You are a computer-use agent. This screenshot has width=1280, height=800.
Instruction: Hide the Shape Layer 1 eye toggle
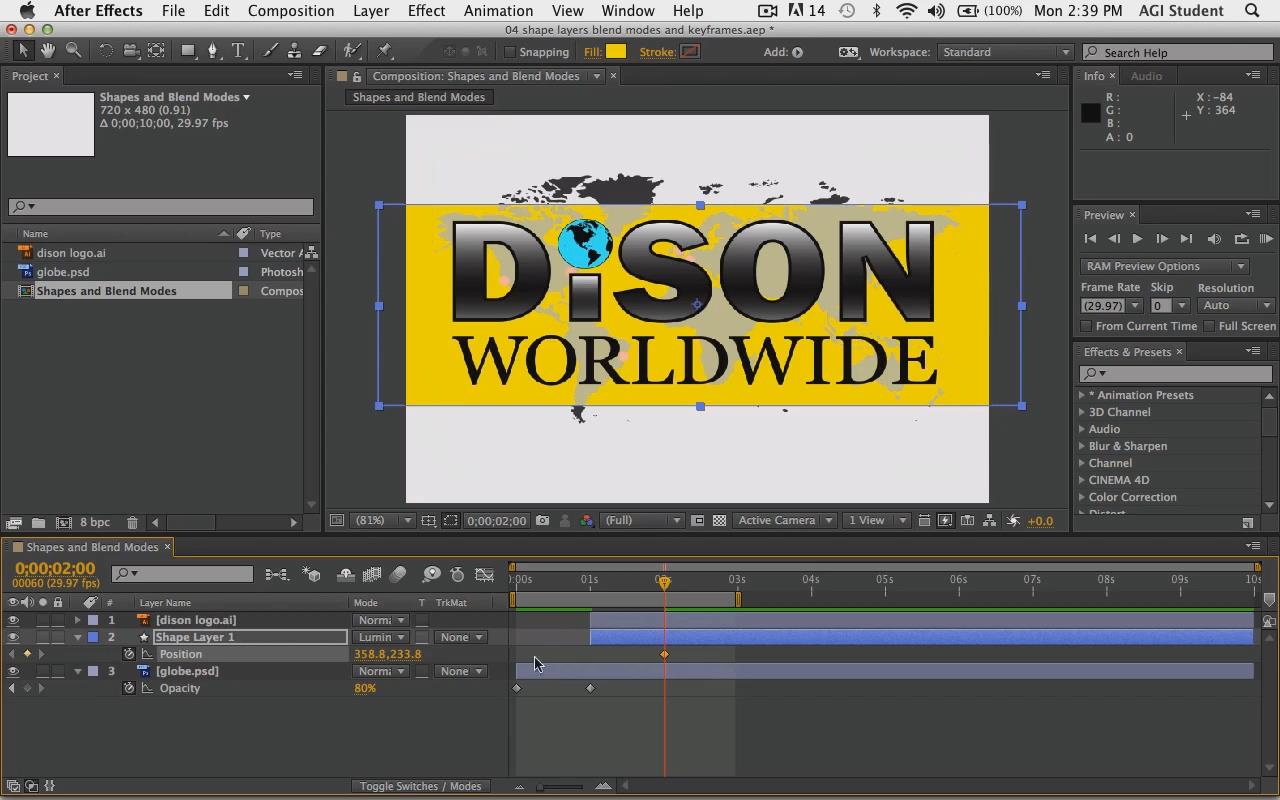click(13, 637)
